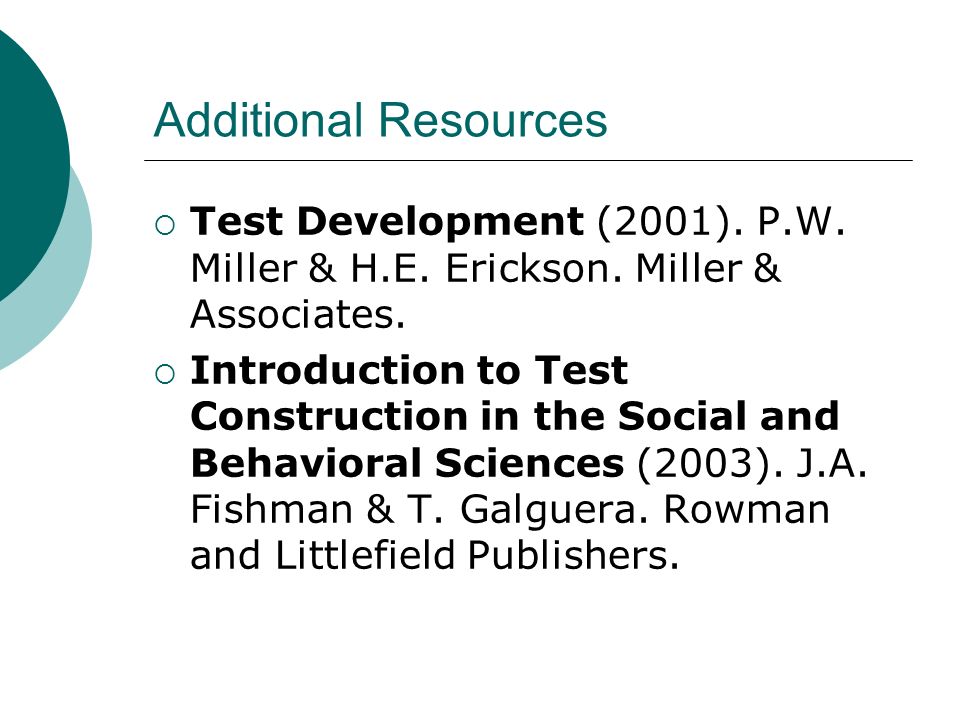This screenshot has width=960, height=720.
Task: Click the word "Rowman"
Action: pyautogui.click(x=746, y=509)
